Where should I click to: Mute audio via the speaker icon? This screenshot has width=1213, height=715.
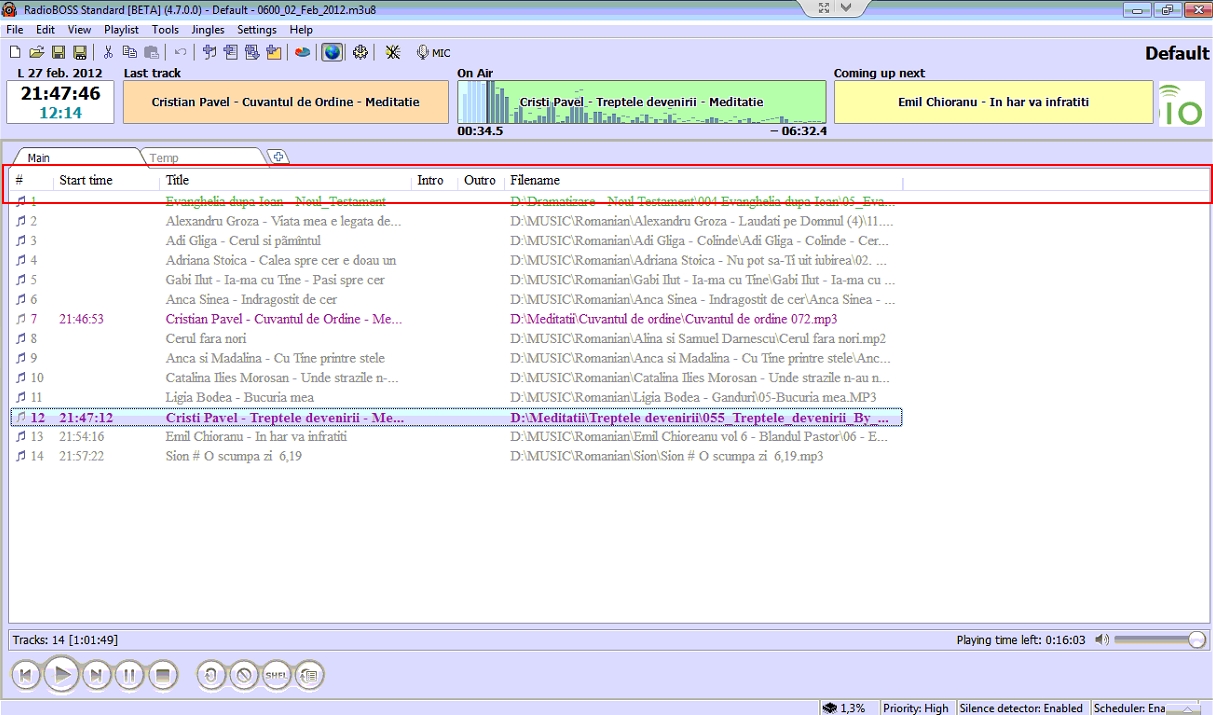pos(1101,640)
